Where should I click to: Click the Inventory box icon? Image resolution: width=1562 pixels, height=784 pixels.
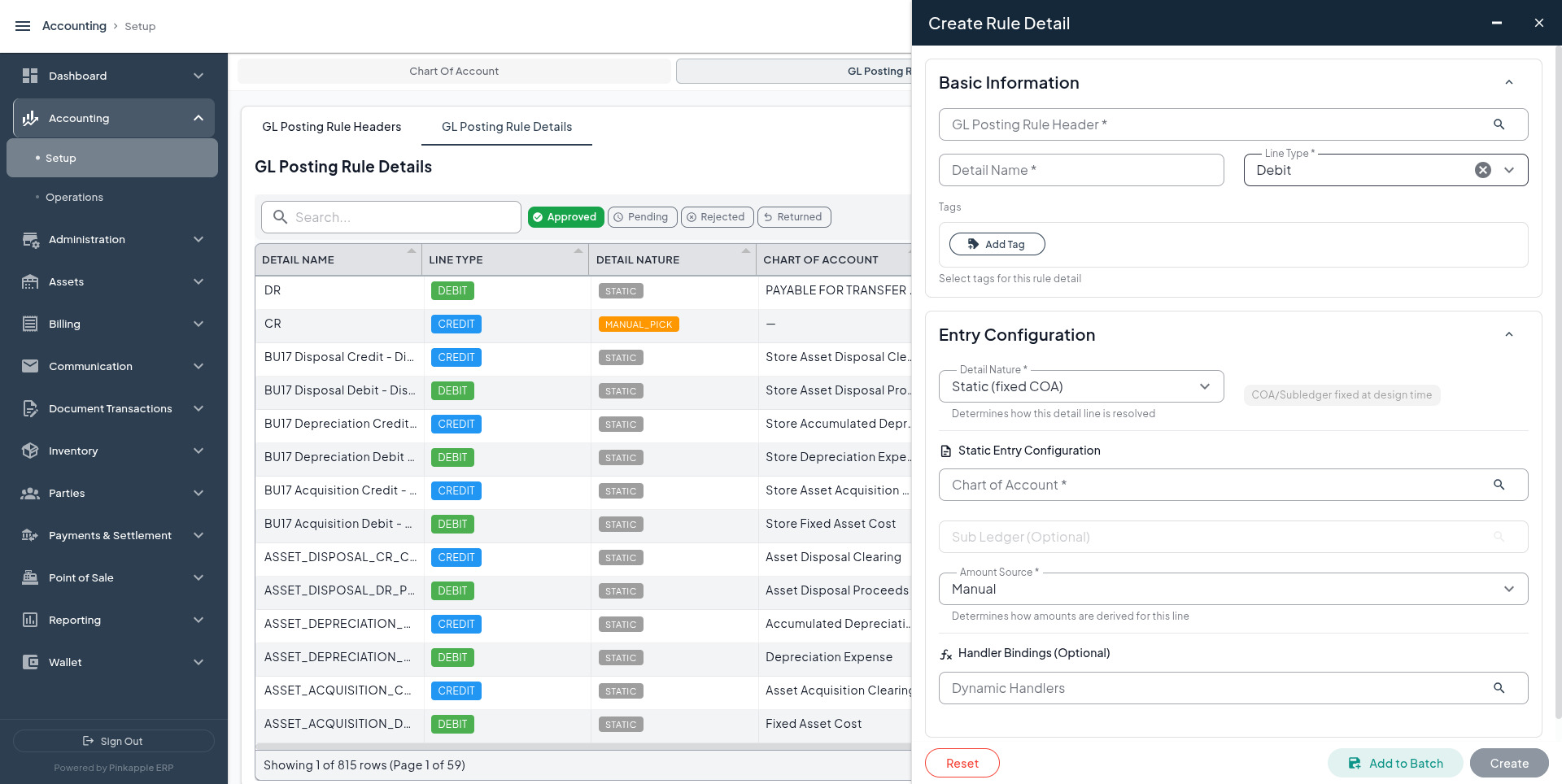(x=30, y=451)
